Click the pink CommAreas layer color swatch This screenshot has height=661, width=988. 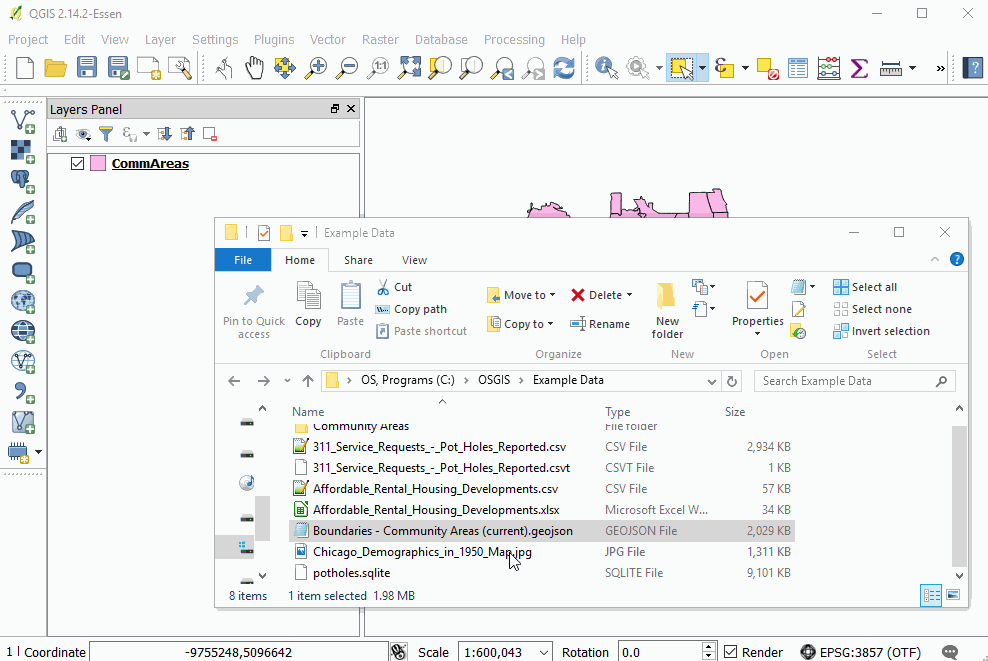[98, 164]
